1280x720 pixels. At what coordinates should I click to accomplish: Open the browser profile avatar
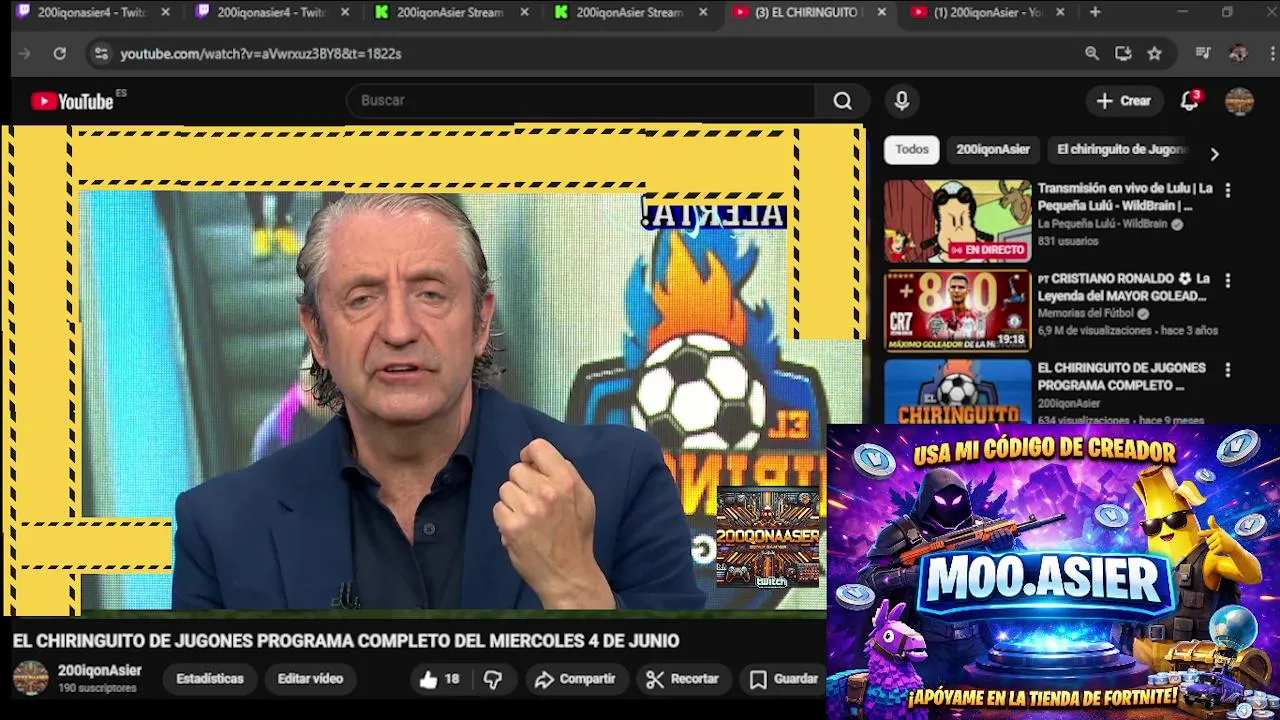(x=1238, y=54)
